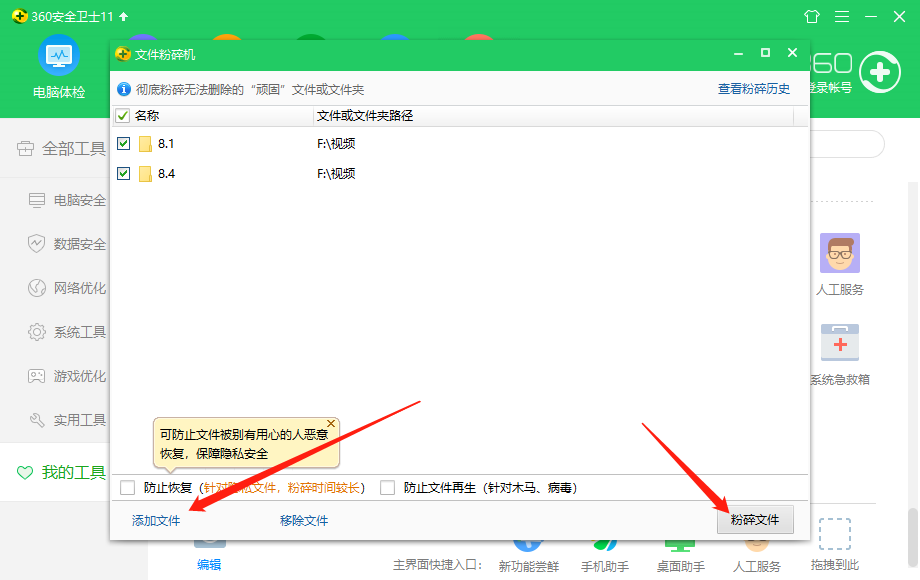Enable the 防止恢复 option

[127, 487]
